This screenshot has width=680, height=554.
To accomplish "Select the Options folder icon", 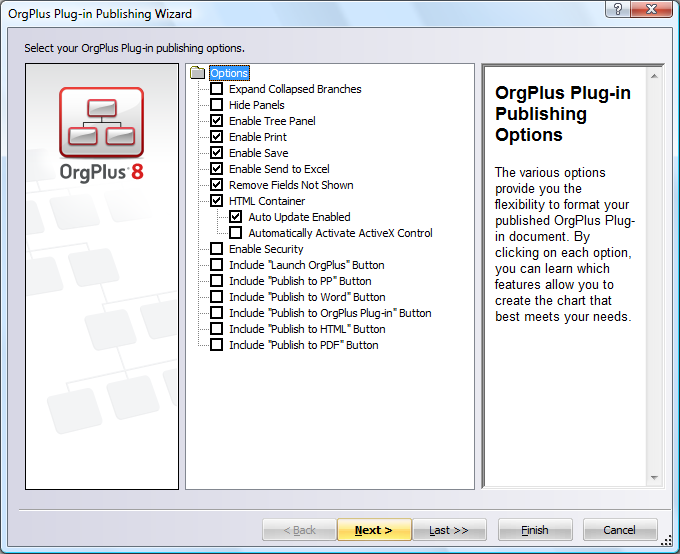I will pos(198,73).
